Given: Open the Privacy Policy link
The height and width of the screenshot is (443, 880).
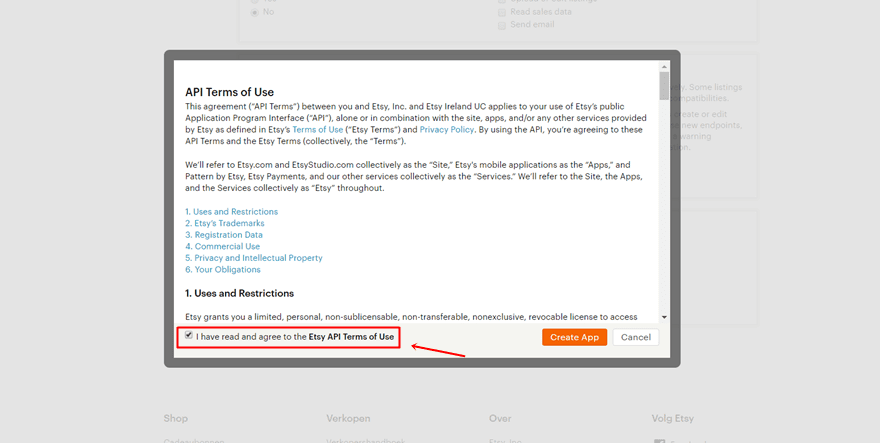Looking at the screenshot, I should pos(447,130).
